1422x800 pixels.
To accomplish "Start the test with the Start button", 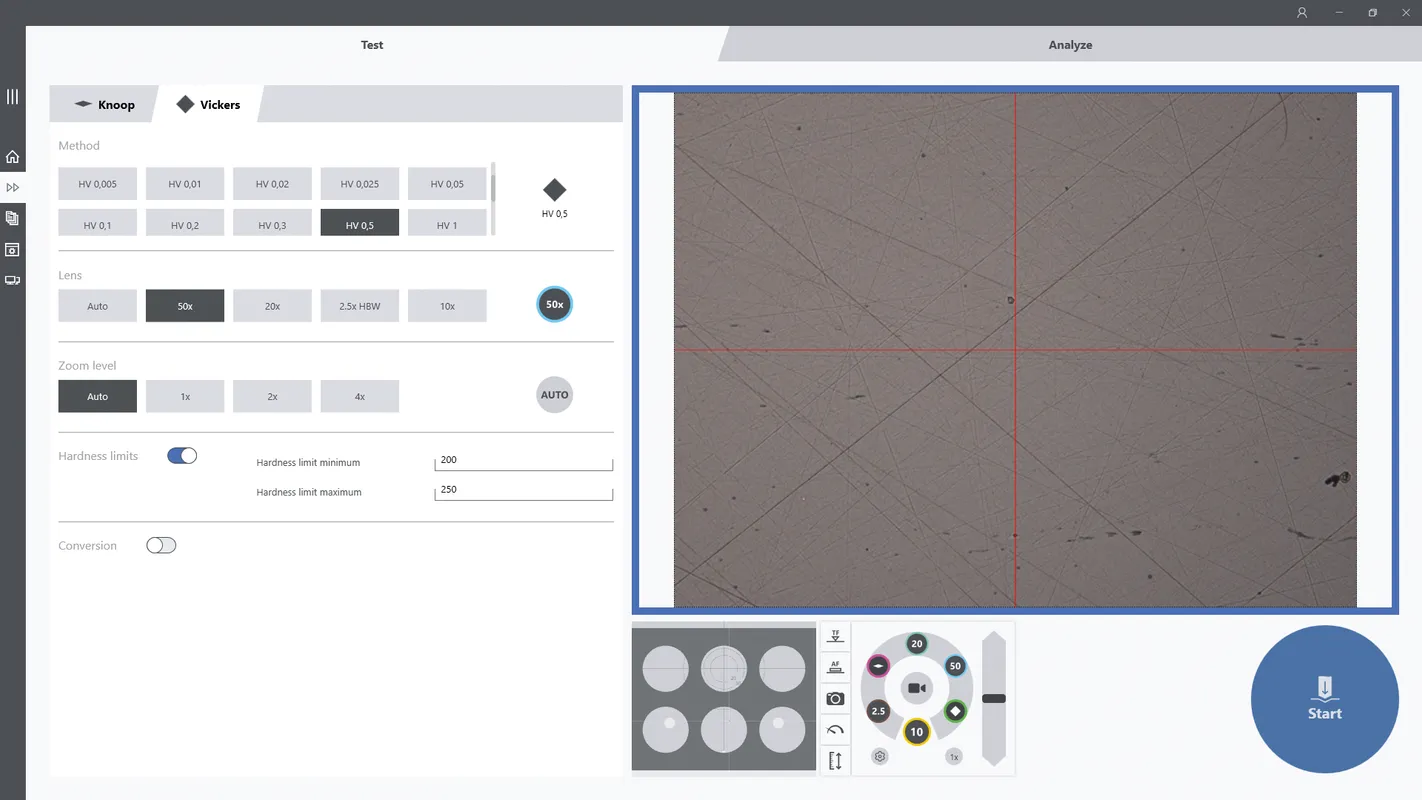I will [x=1324, y=699].
